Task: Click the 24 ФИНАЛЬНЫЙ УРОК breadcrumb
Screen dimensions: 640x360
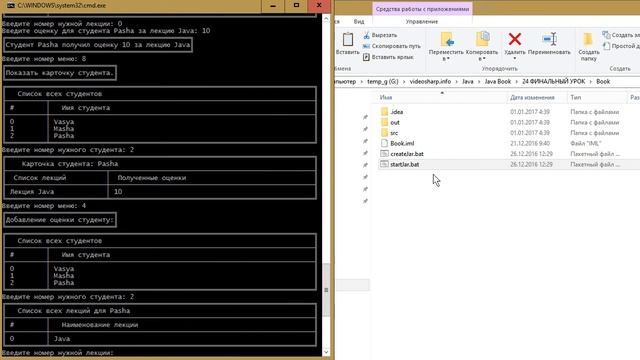Action: (x=553, y=82)
